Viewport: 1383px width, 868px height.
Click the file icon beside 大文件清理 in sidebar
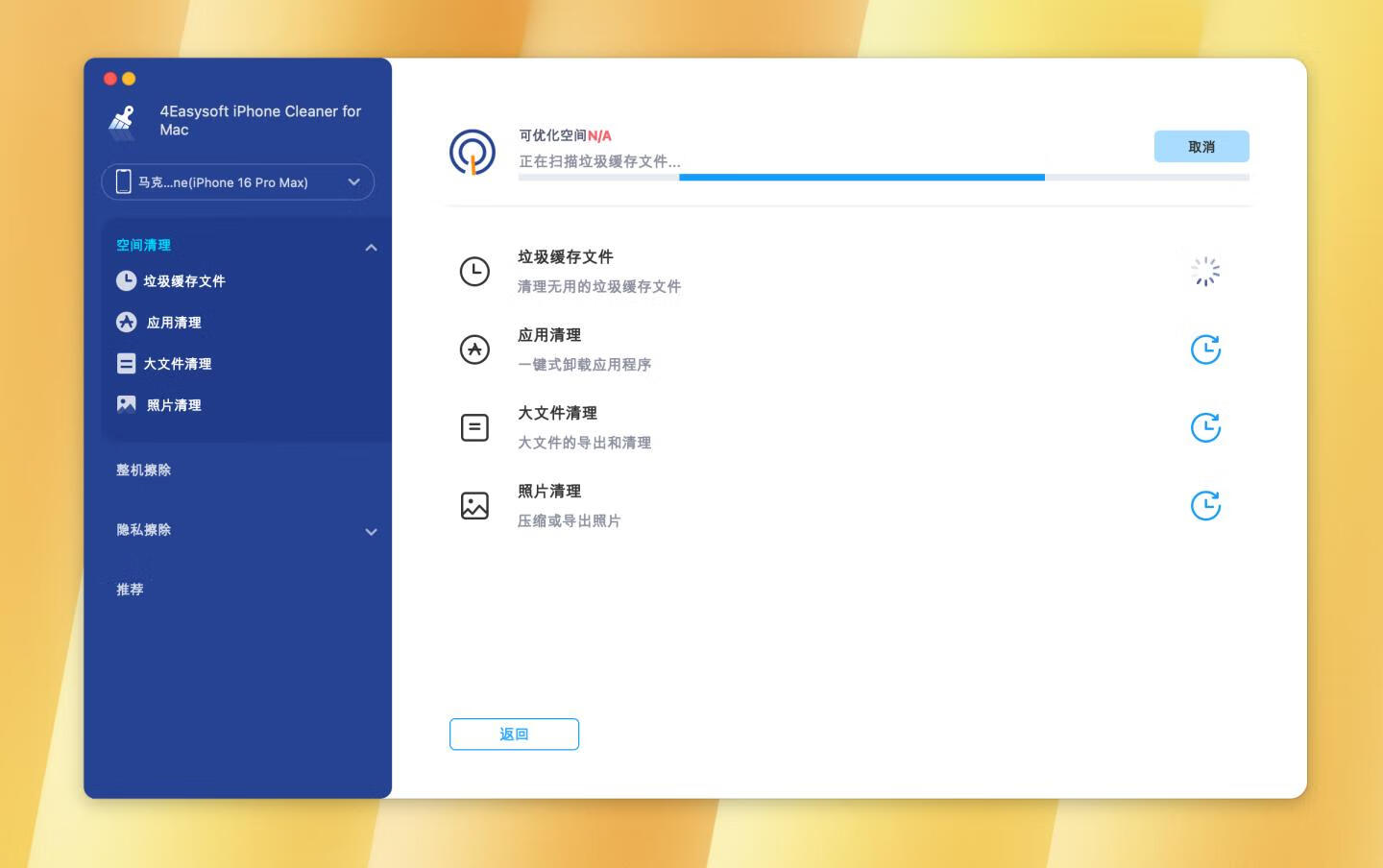coord(126,363)
